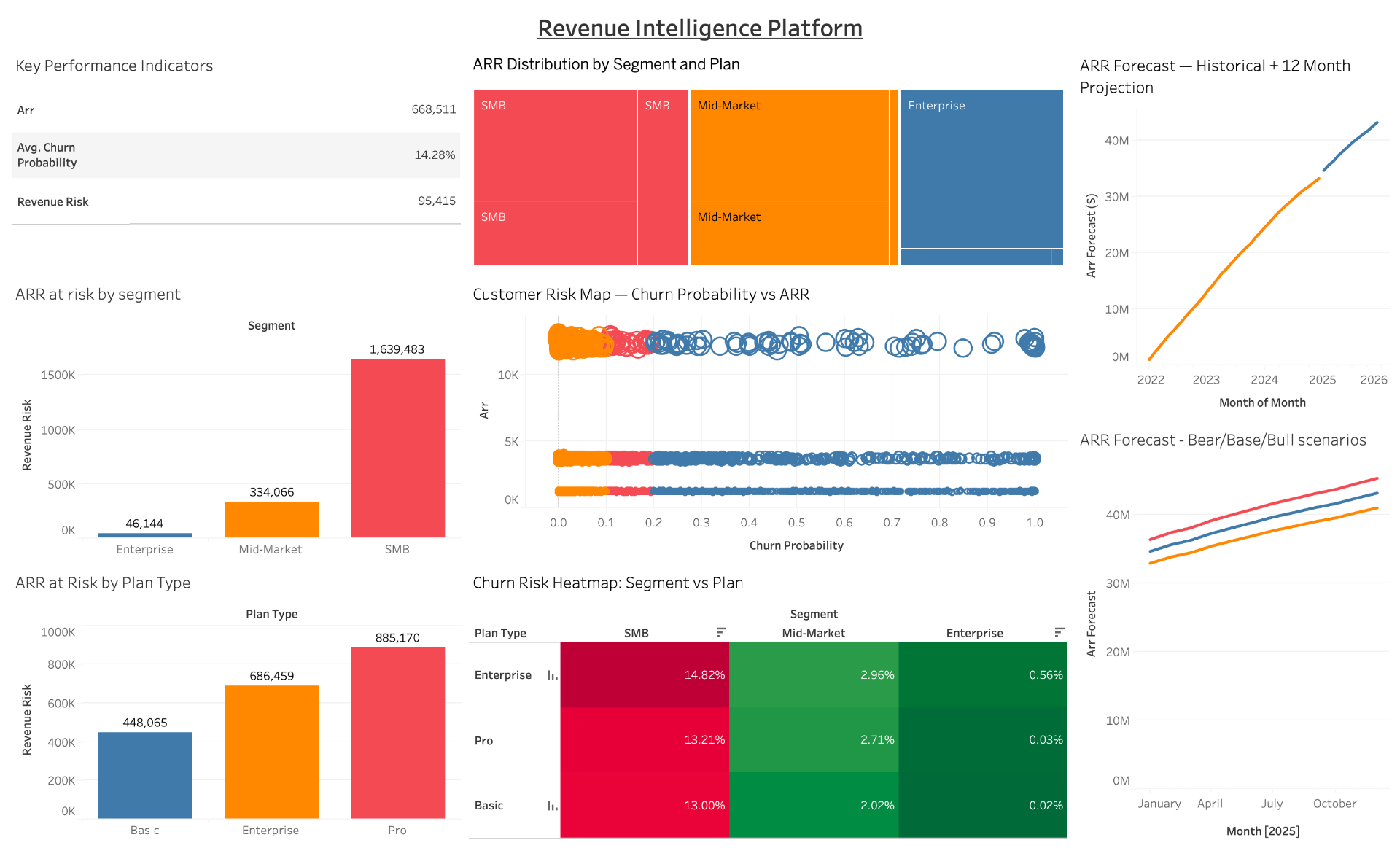
Task: Select Revenue Risk value 95,415
Action: [436, 201]
